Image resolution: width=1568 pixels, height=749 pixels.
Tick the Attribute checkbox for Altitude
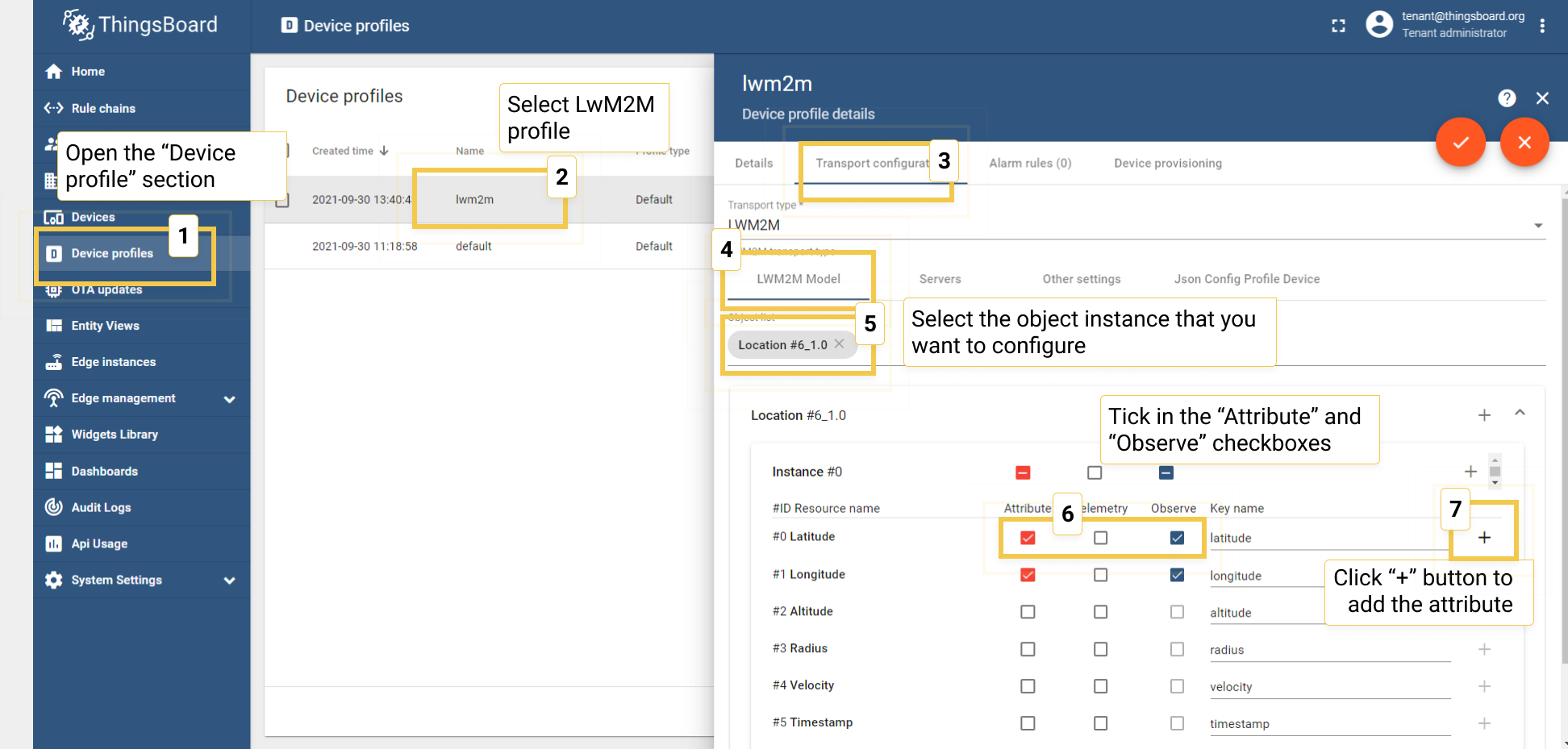[1027, 612]
